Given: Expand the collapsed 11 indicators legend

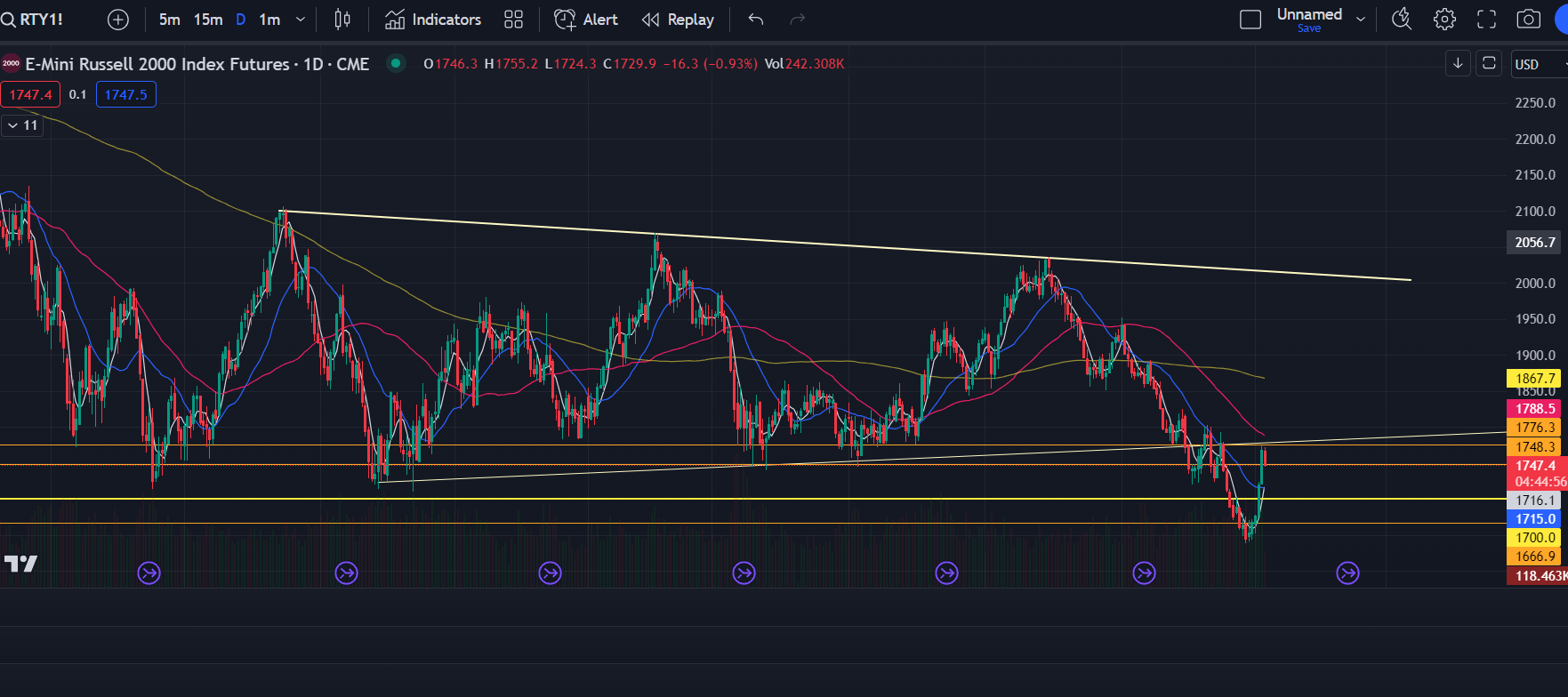Looking at the screenshot, I should click(22, 125).
